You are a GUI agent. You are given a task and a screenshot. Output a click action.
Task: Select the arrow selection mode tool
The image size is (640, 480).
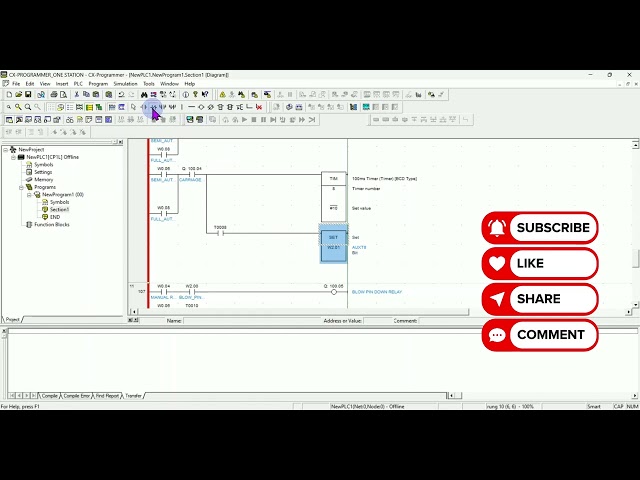(x=133, y=107)
